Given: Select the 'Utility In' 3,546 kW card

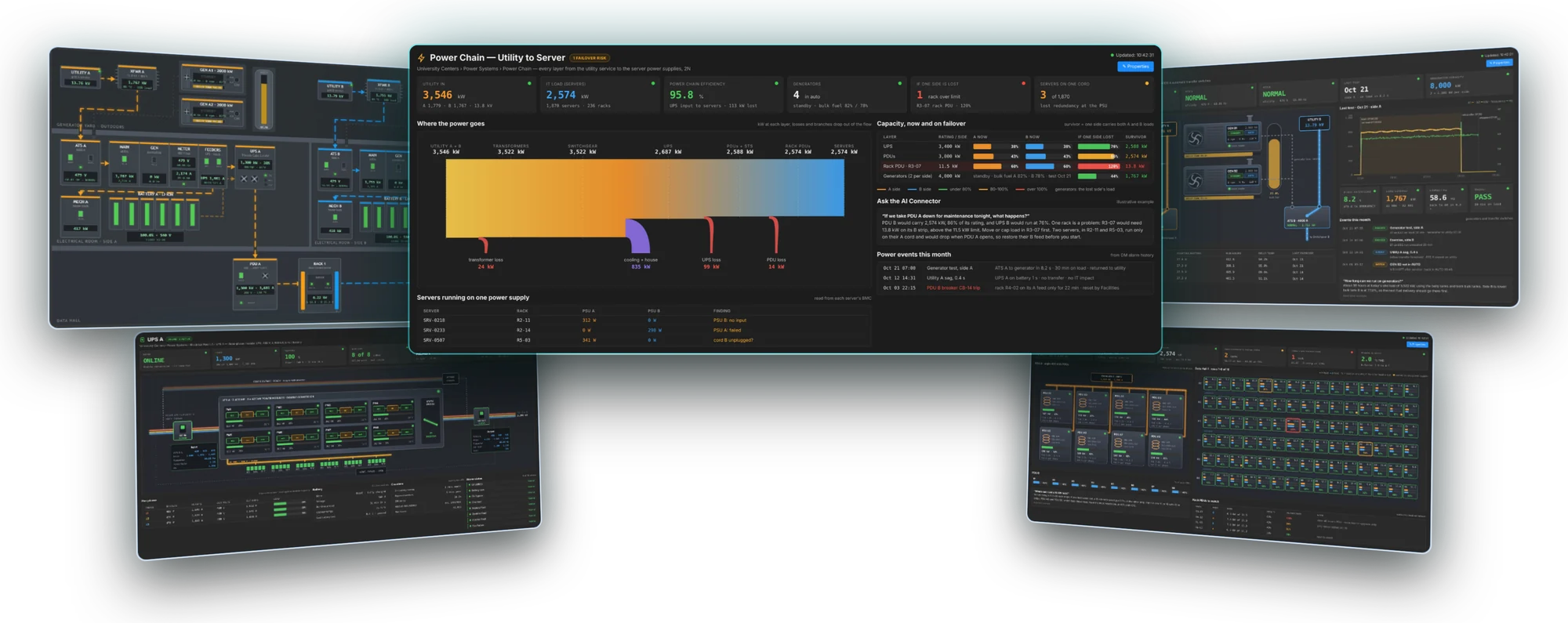Looking at the screenshot, I should pos(476,95).
